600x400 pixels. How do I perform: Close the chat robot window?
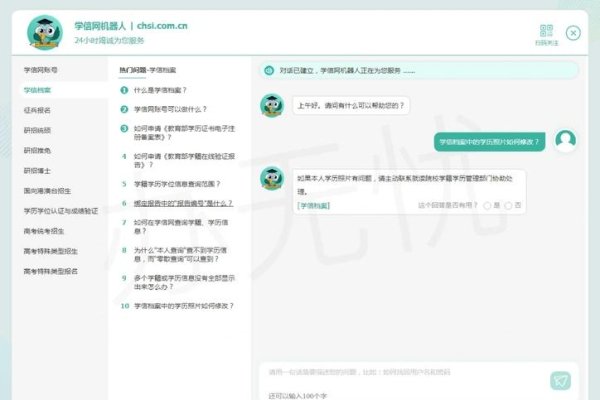(x=573, y=33)
